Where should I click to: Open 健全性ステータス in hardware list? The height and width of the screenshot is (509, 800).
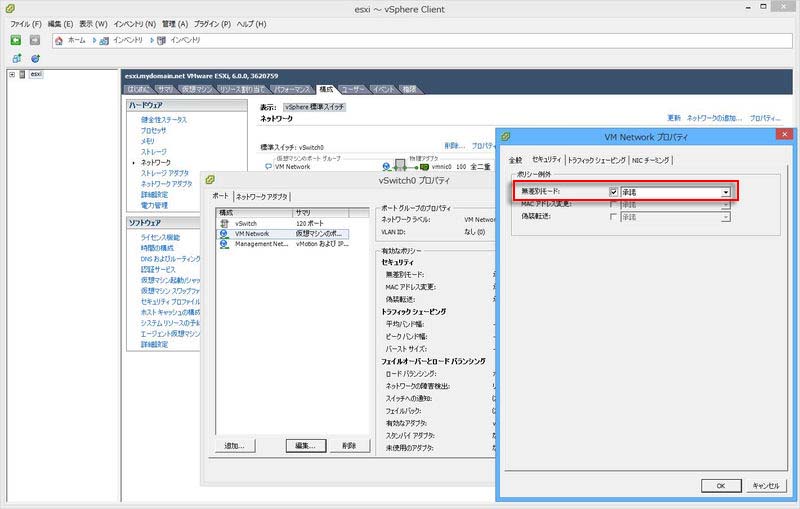click(x=164, y=119)
